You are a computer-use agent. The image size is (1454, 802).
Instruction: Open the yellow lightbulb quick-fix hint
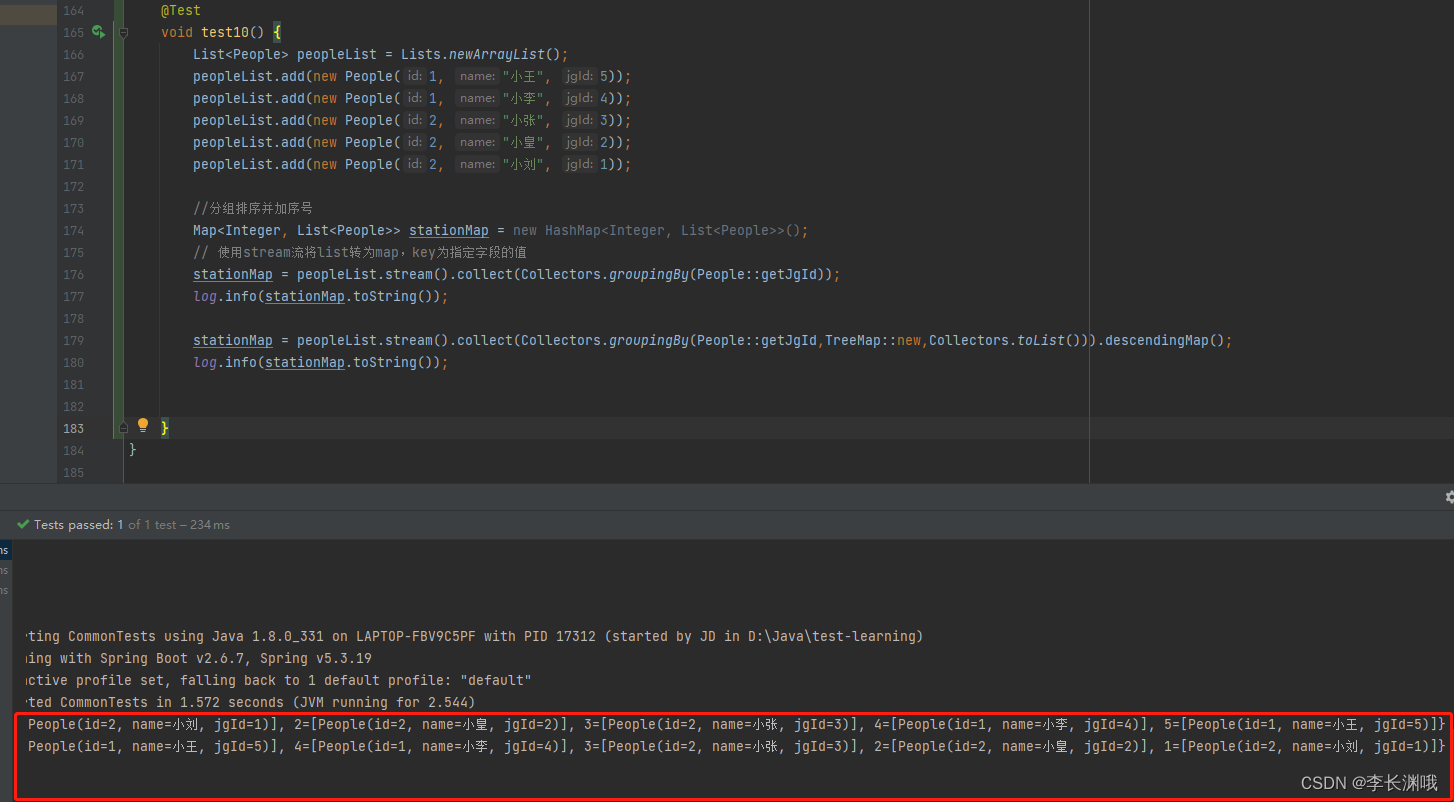143,425
